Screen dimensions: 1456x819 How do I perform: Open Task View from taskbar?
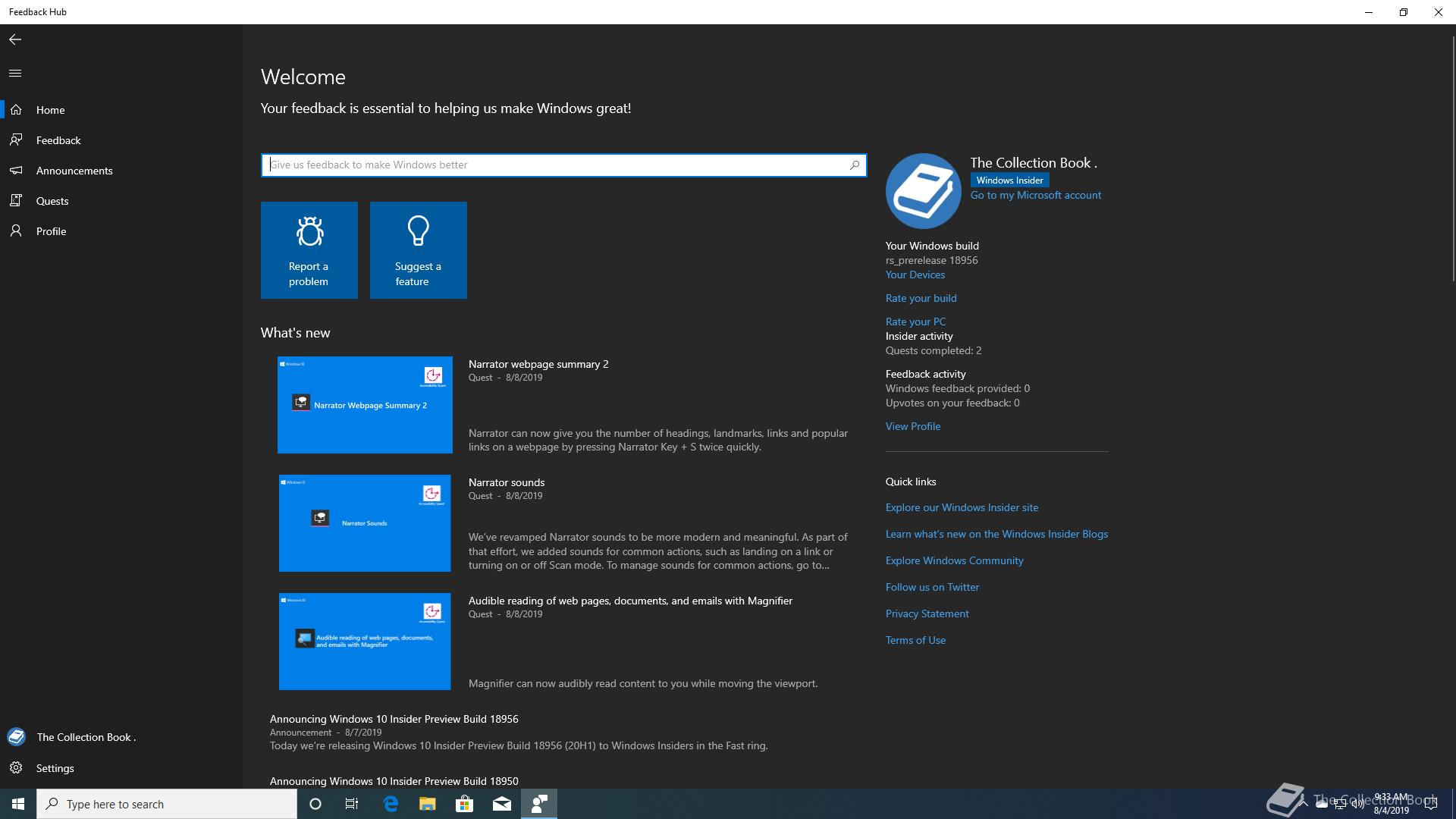[x=352, y=804]
